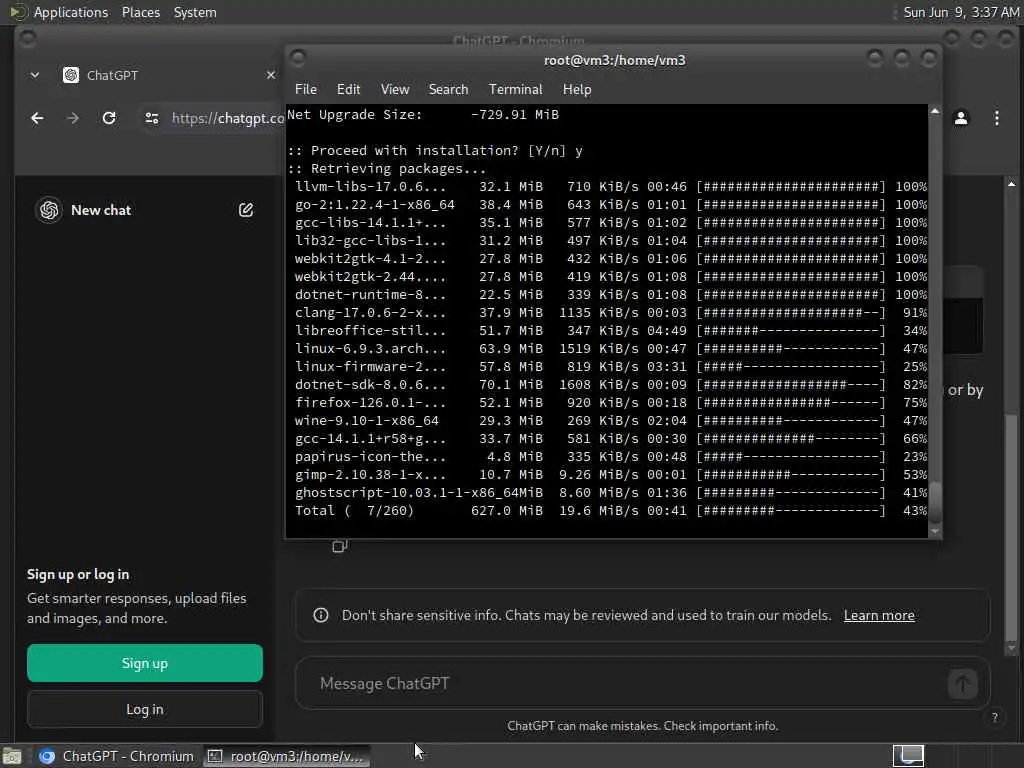
Task: Click the workspace switcher in bottom panel
Action: [x=908, y=756]
